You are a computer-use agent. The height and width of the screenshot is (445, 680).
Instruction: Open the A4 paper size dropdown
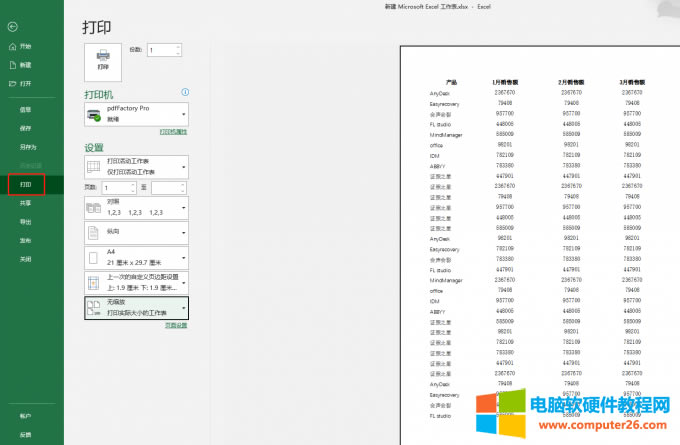click(x=137, y=257)
